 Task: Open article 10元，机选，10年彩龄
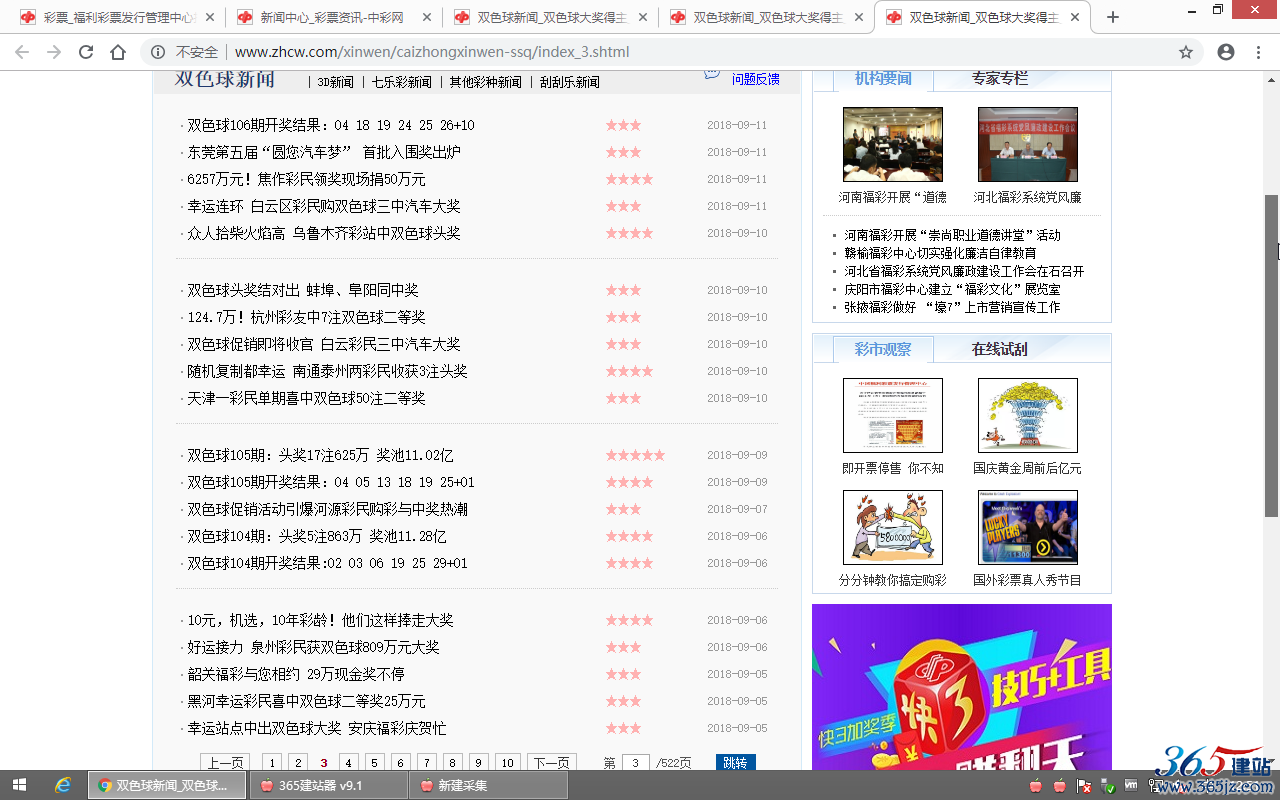coord(320,620)
